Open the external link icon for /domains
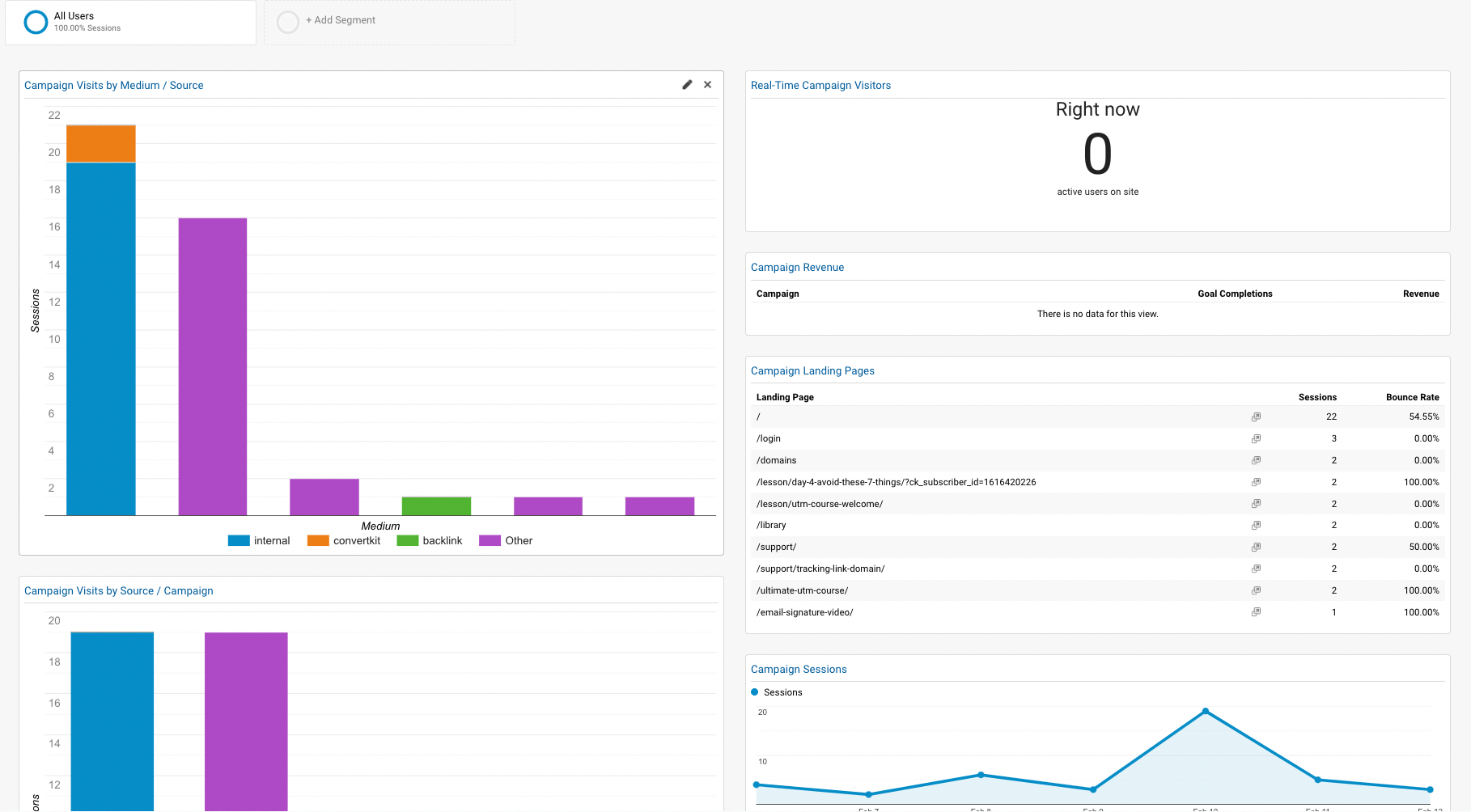This screenshot has width=1471, height=812. [x=1256, y=461]
